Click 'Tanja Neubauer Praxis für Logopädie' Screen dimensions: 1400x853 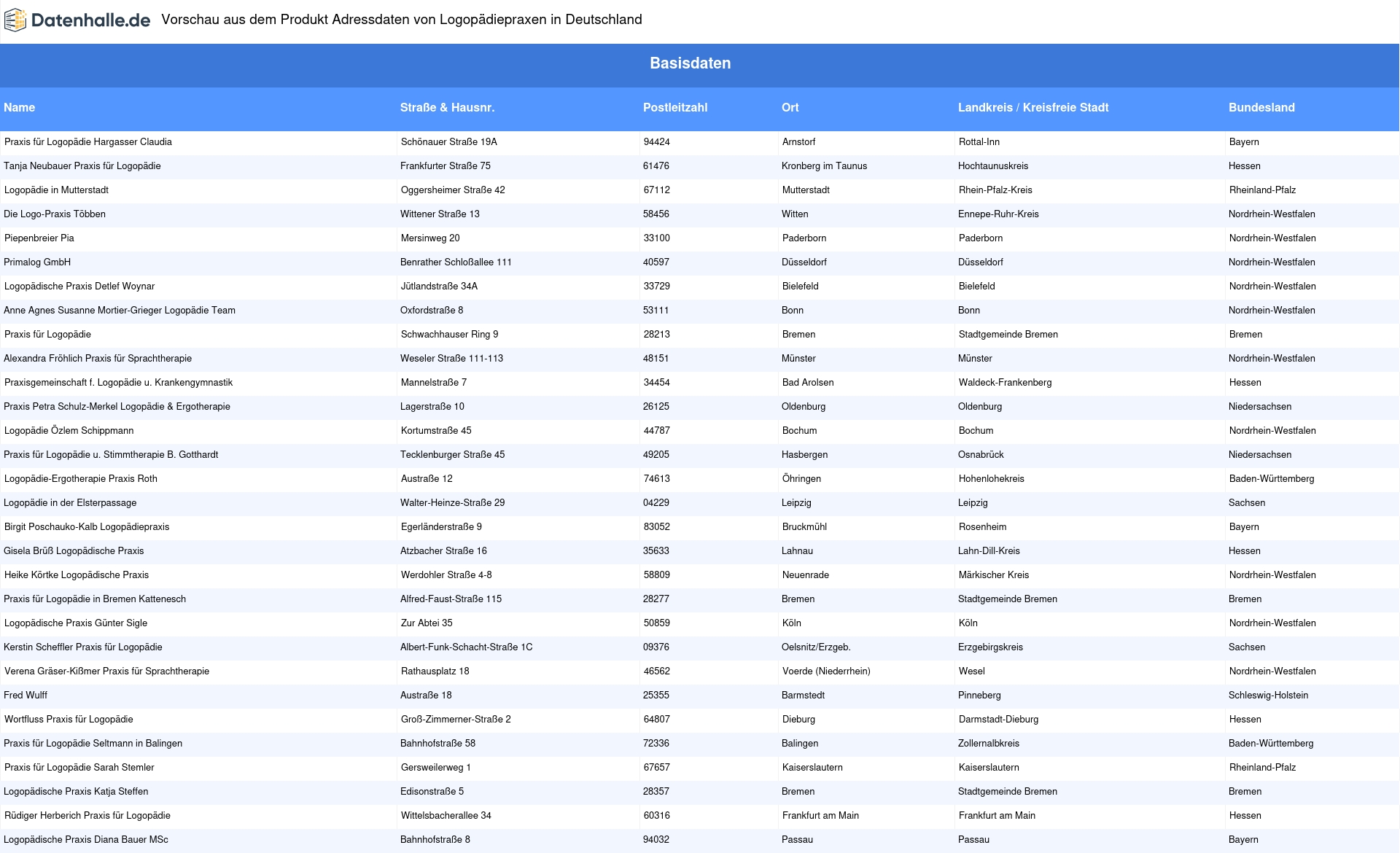click(82, 165)
